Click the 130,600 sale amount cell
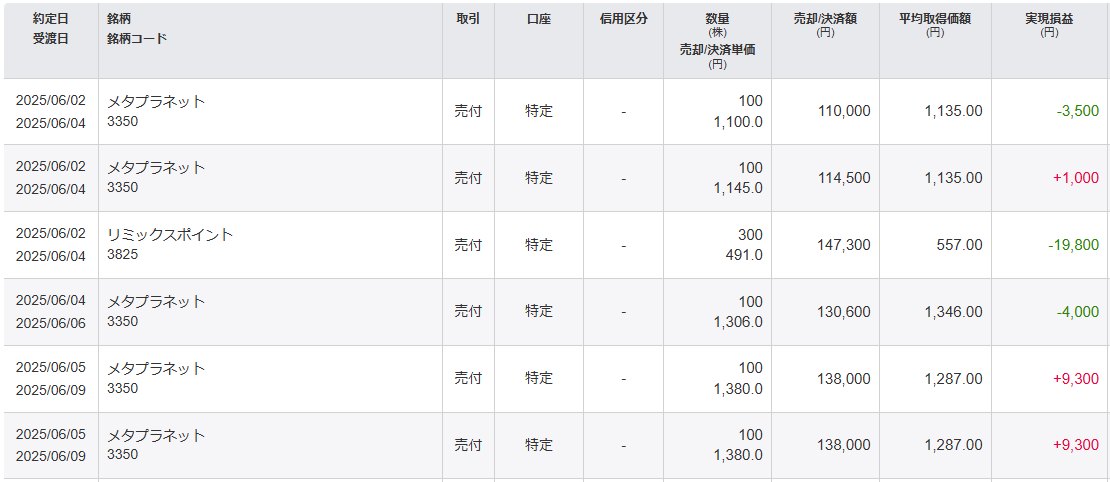 844,312
